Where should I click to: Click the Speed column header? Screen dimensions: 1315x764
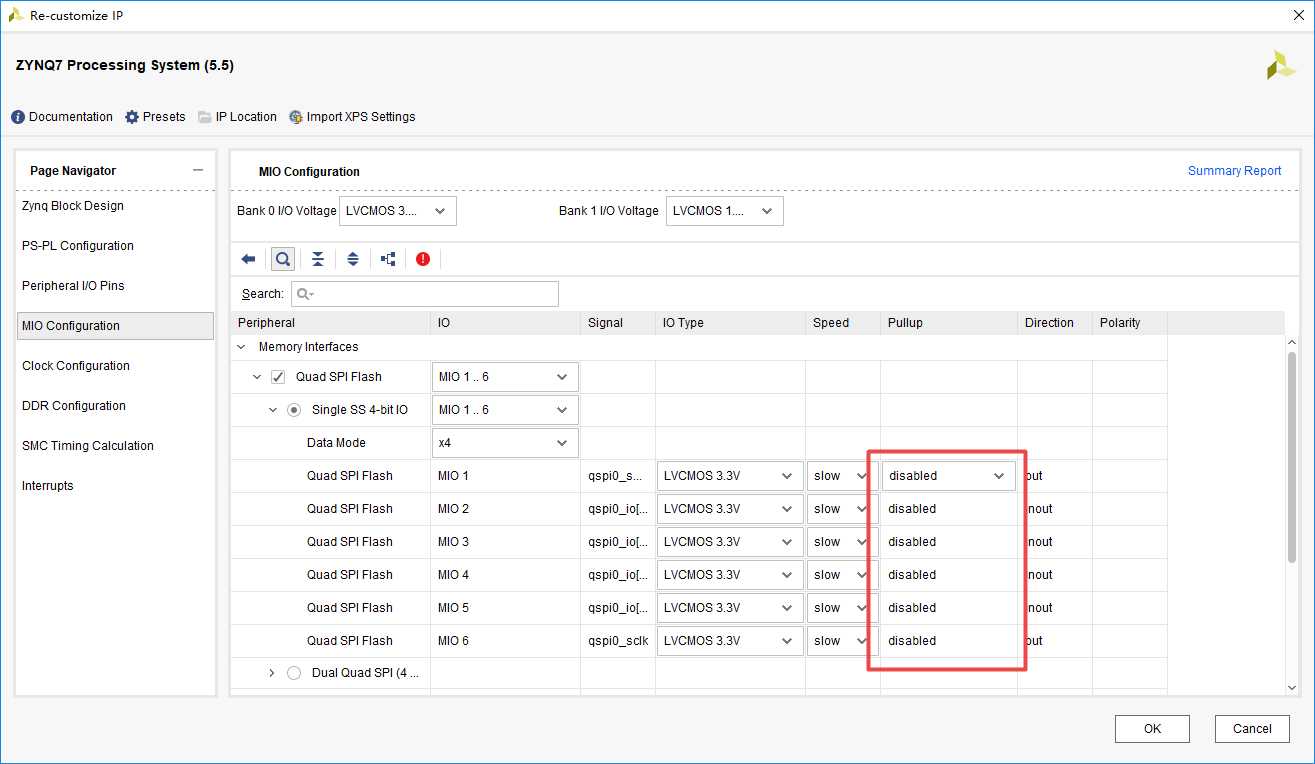coord(843,323)
